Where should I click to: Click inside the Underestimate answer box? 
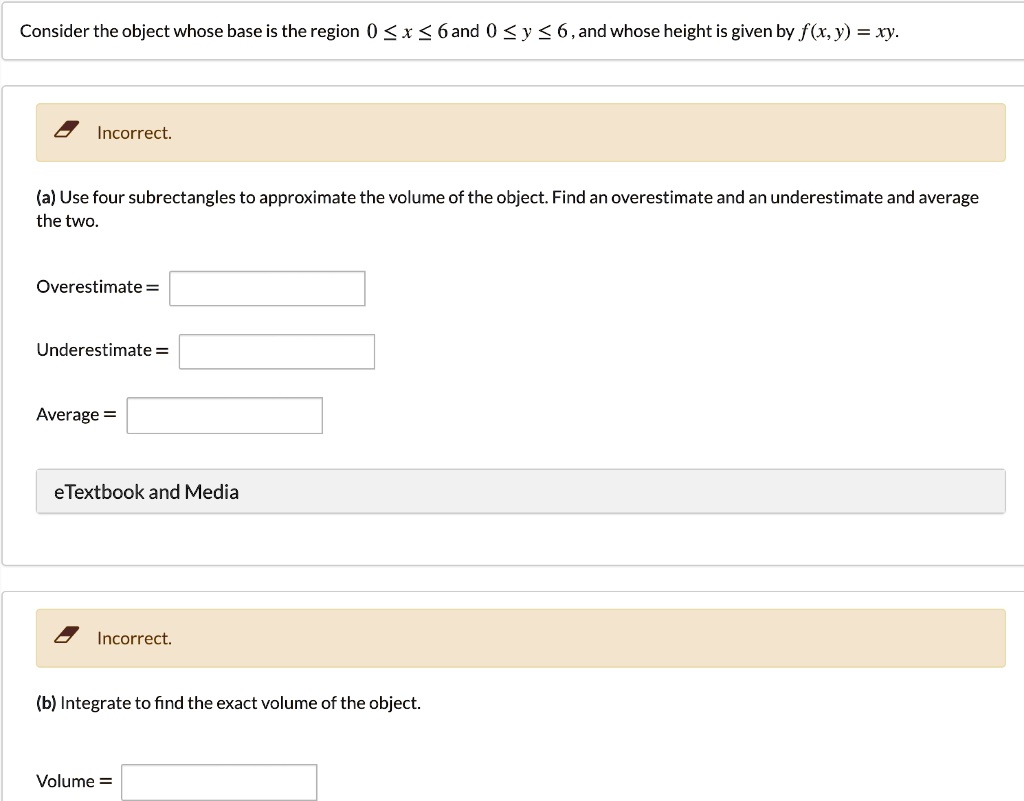276,351
